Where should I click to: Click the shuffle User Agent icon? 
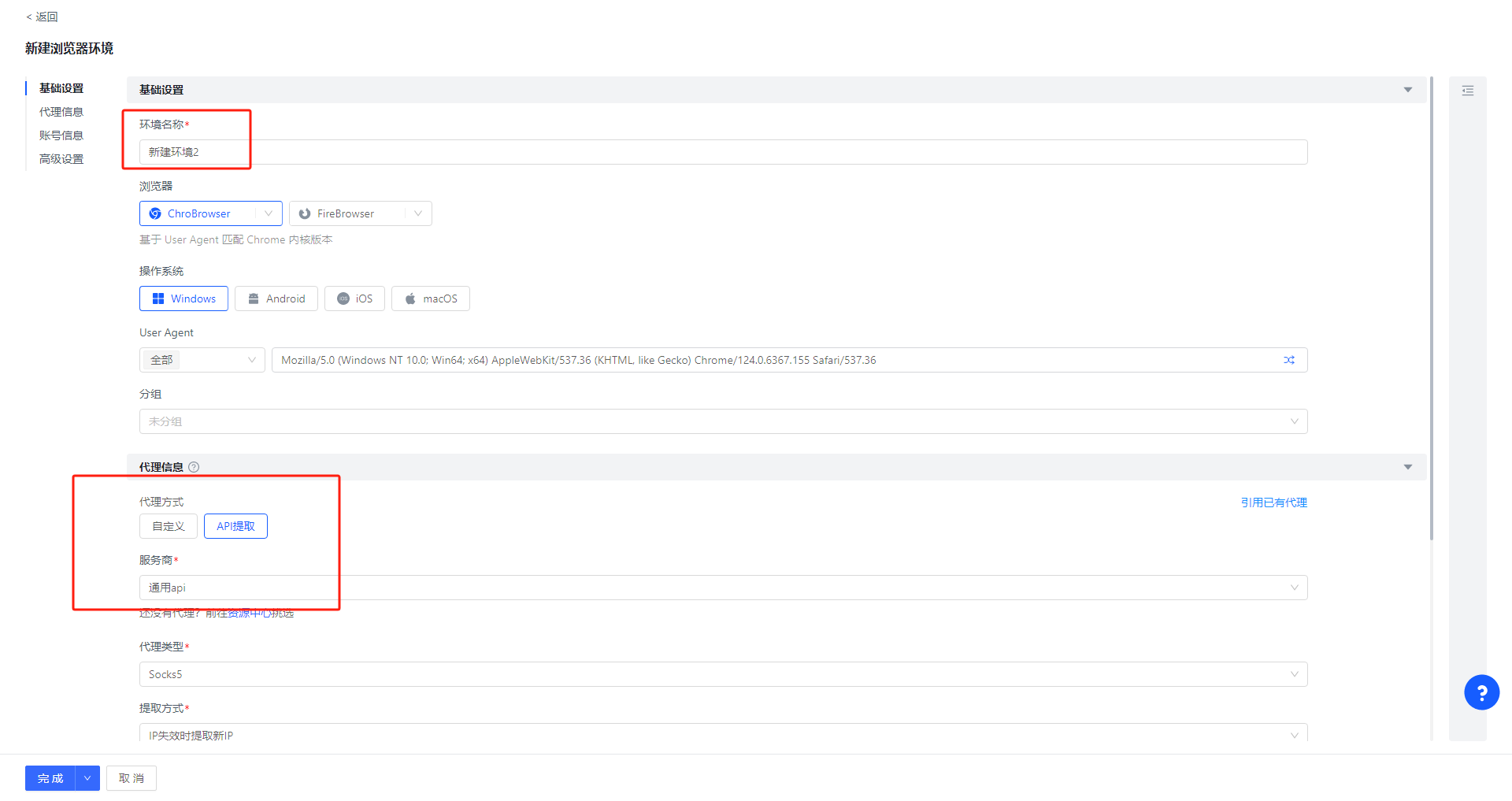click(x=1289, y=360)
